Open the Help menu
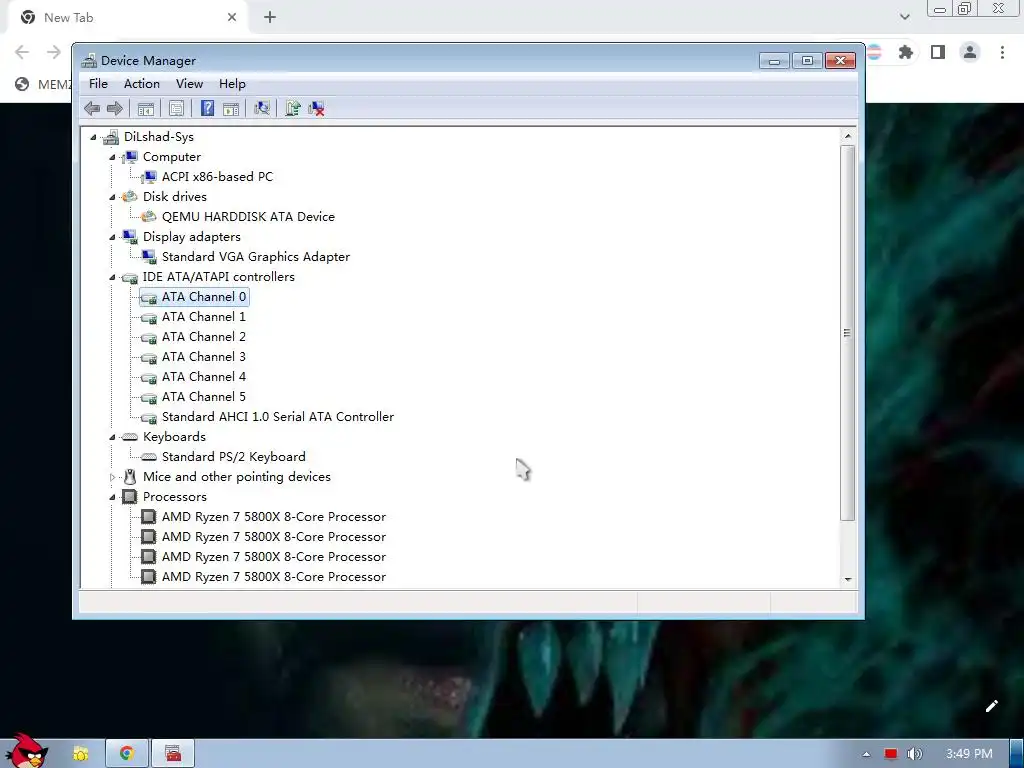Image resolution: width=1024 pixels, height=768 pixels. point(232,84)
